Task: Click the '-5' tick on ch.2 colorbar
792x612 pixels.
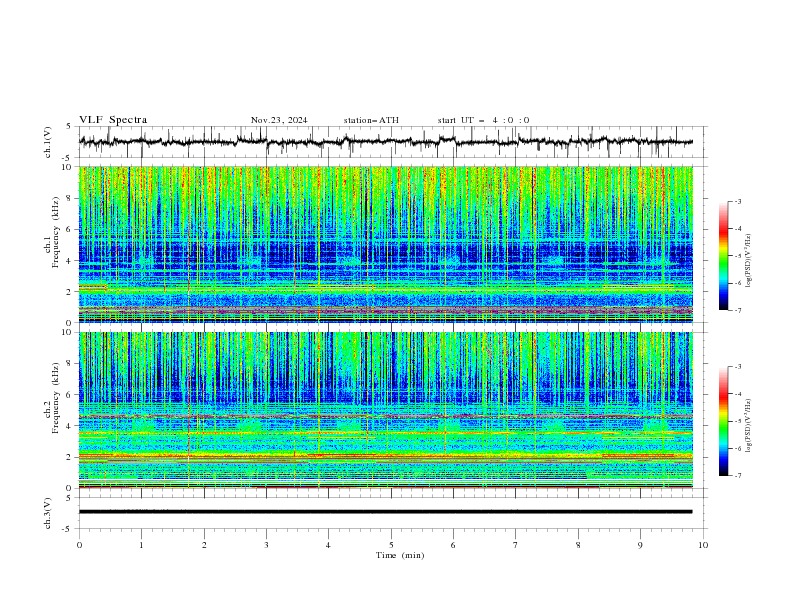Action: pos(738,421)
